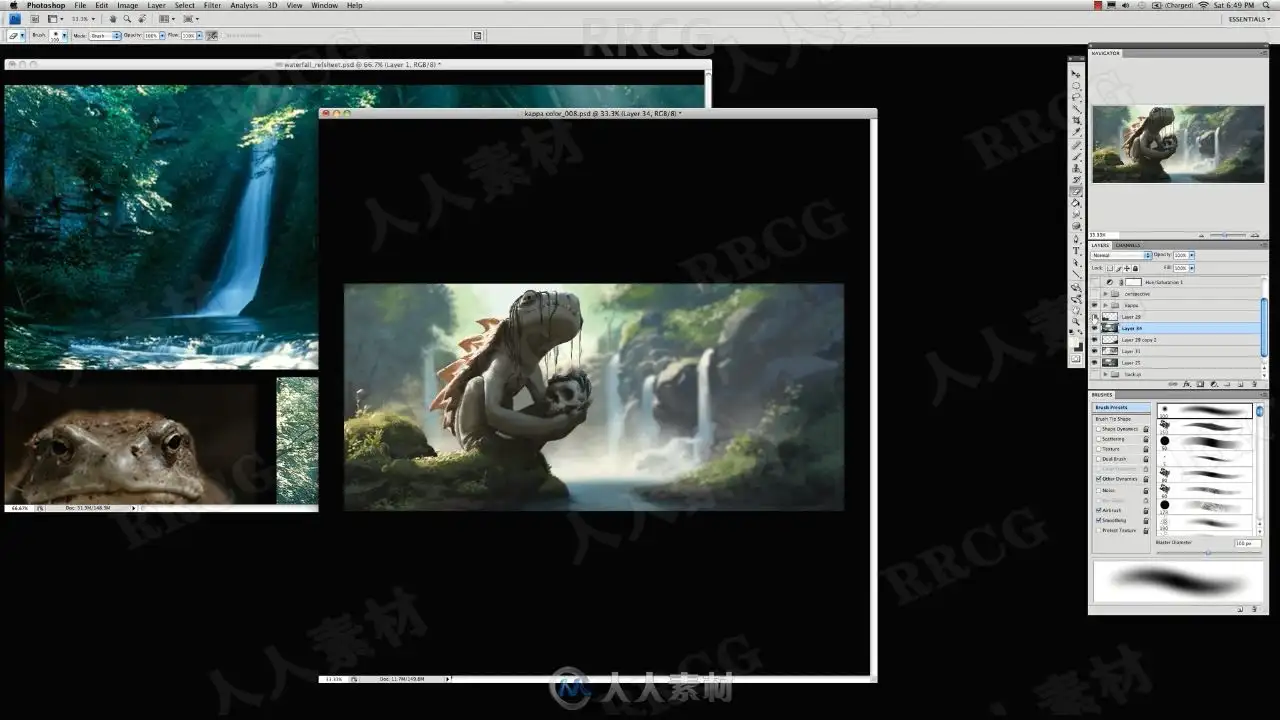This screenshot has width=1280, height=720.
Task: Open the Image menu
Action: (x=128, y=5)
